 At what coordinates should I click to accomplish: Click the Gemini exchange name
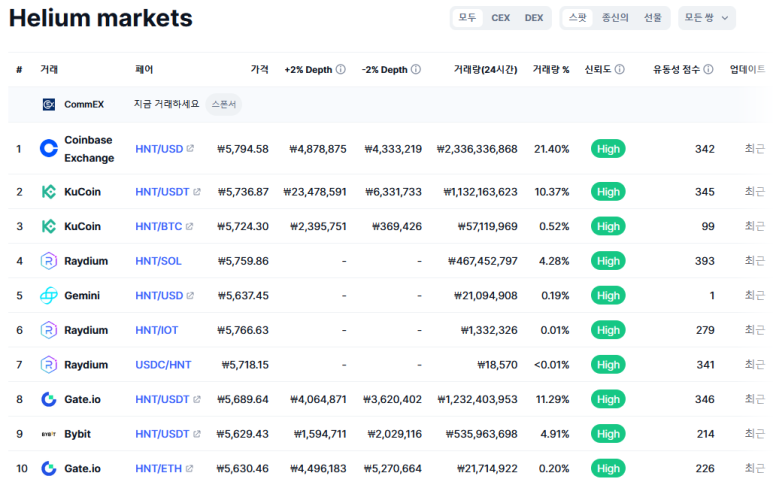coord(82,295)
